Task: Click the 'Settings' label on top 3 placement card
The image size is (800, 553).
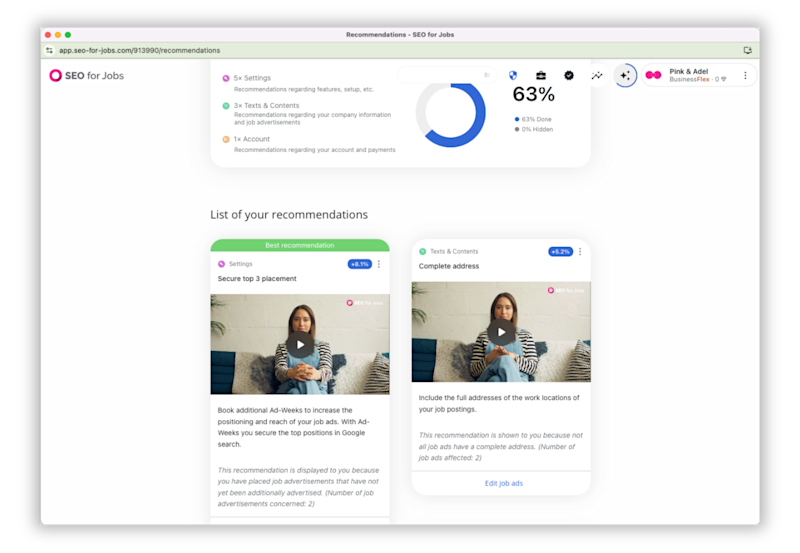Action: pos(240,264)
